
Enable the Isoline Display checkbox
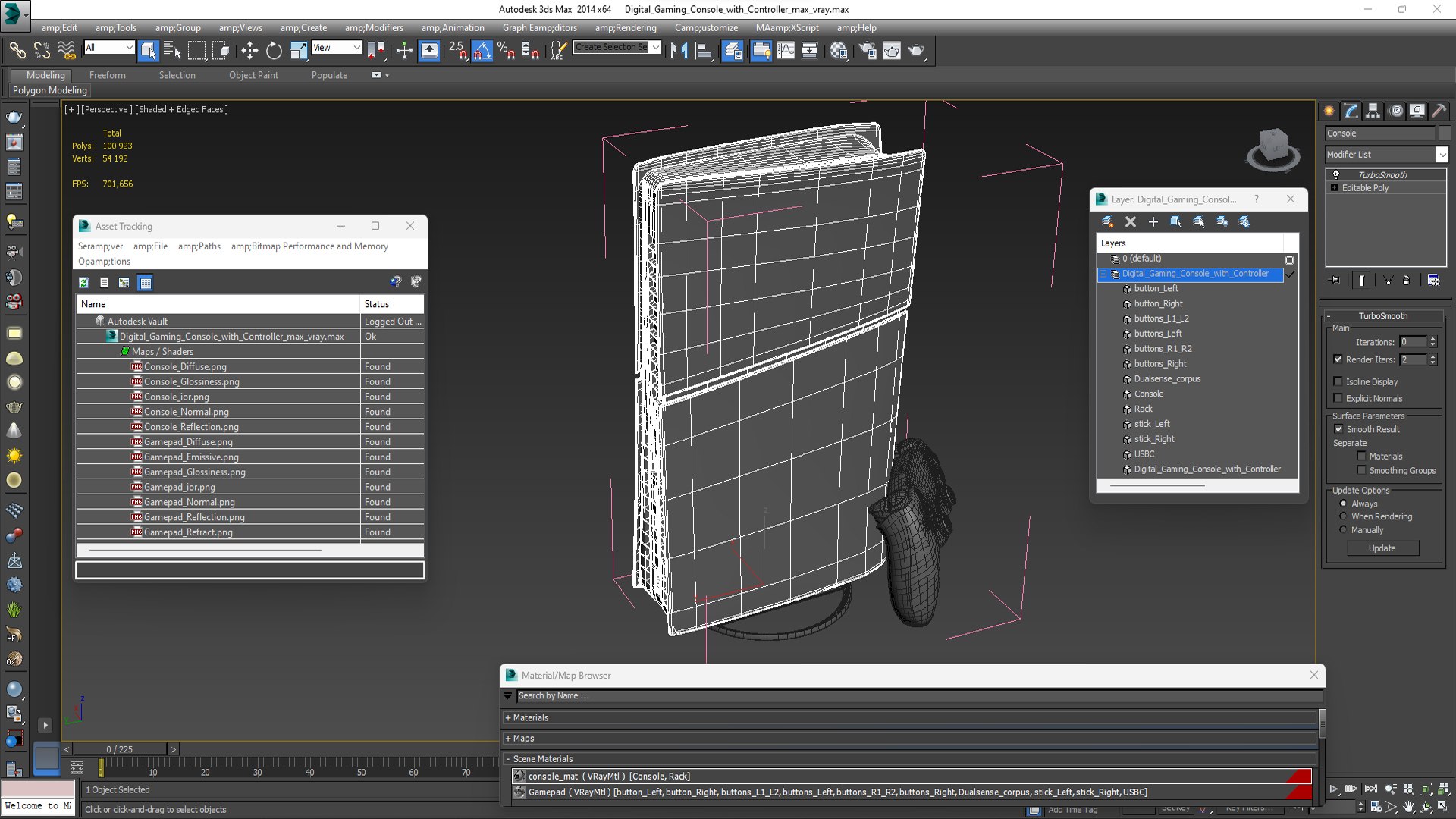pyautogui.click(x=1338, y=381)
